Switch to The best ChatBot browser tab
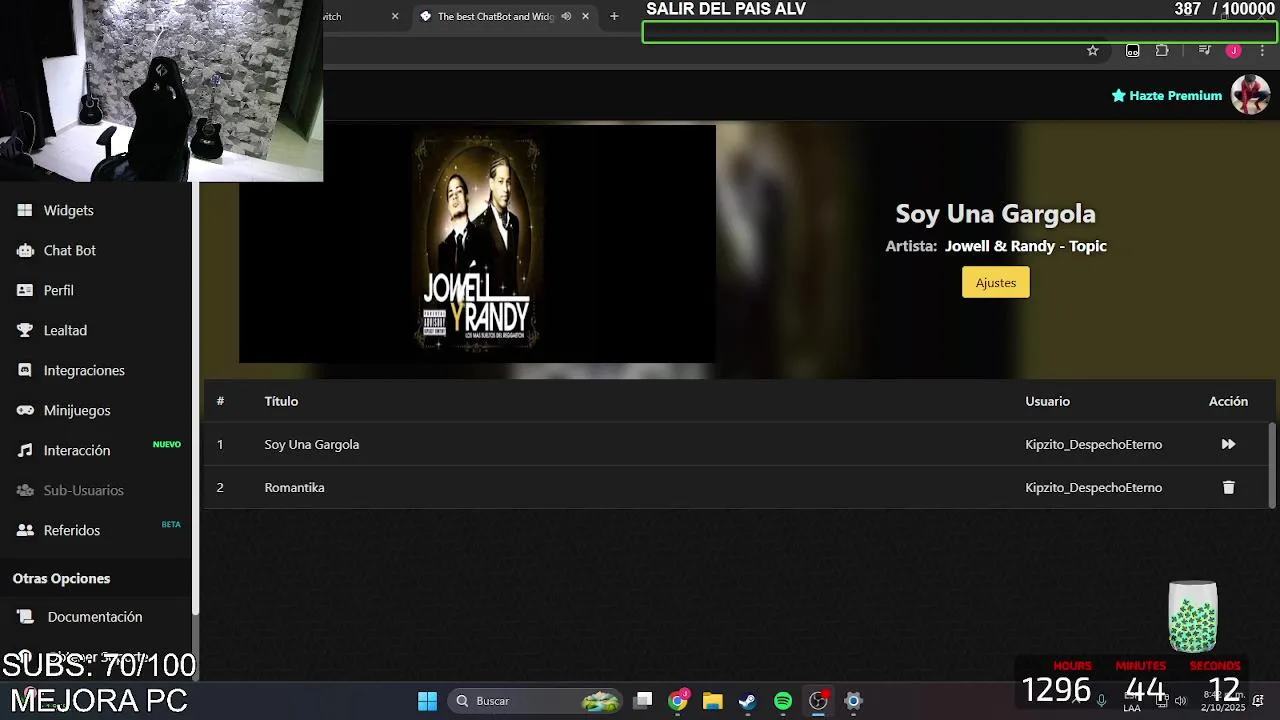This screenshot has width=1280, height=720. 495,16
